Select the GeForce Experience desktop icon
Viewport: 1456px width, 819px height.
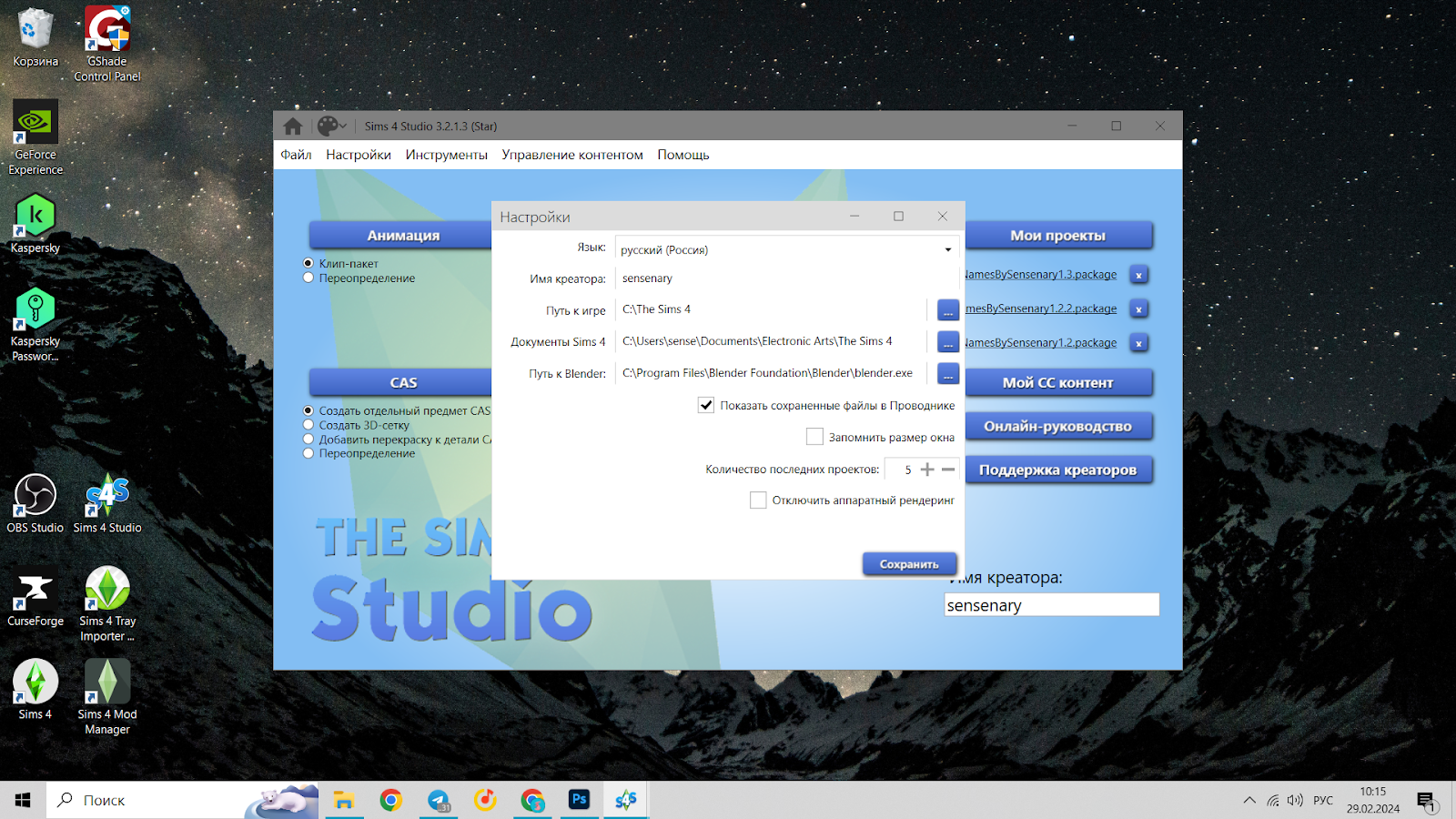35,136
